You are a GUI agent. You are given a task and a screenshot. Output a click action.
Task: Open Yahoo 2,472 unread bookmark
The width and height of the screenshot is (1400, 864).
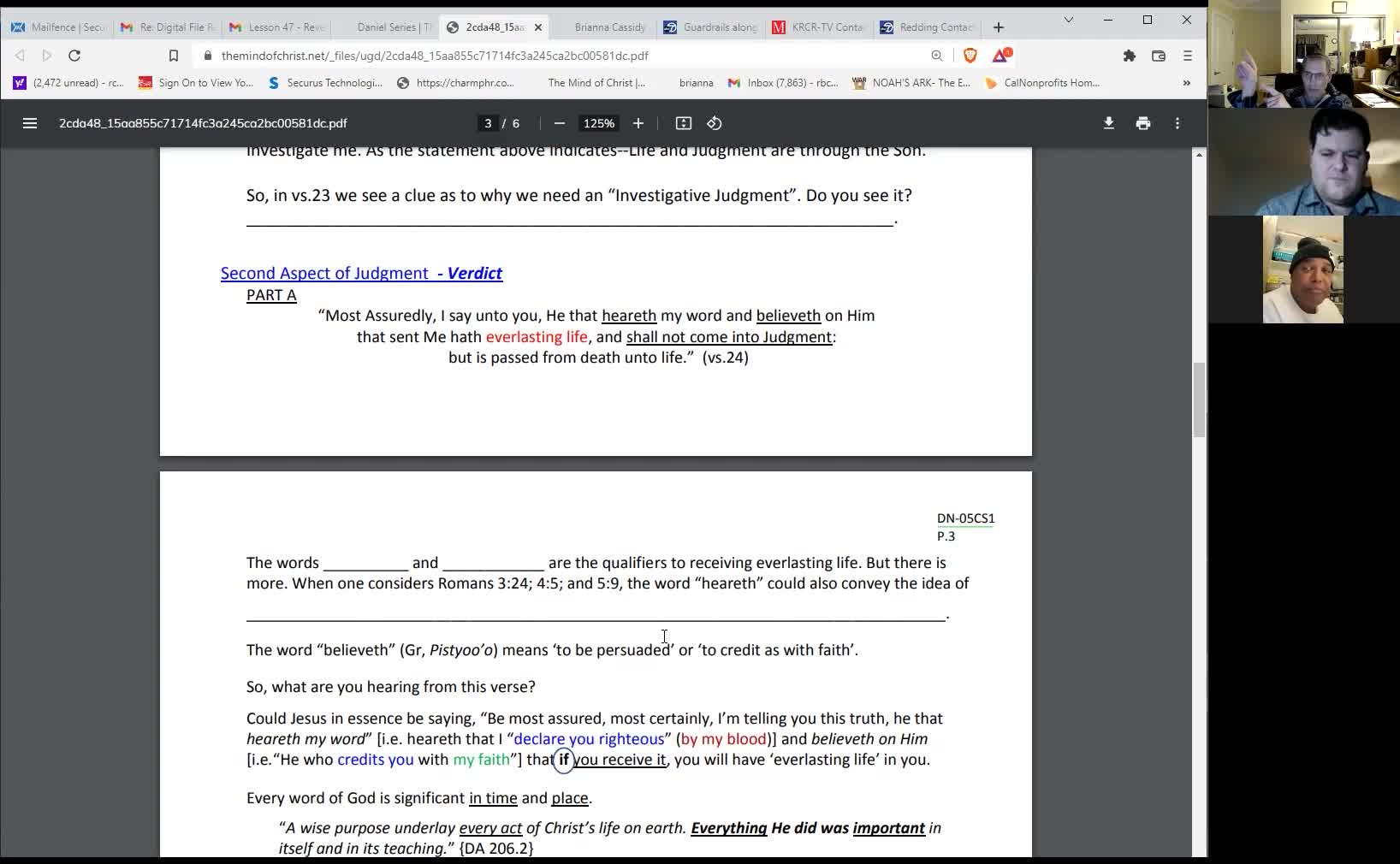pos(68,83)
